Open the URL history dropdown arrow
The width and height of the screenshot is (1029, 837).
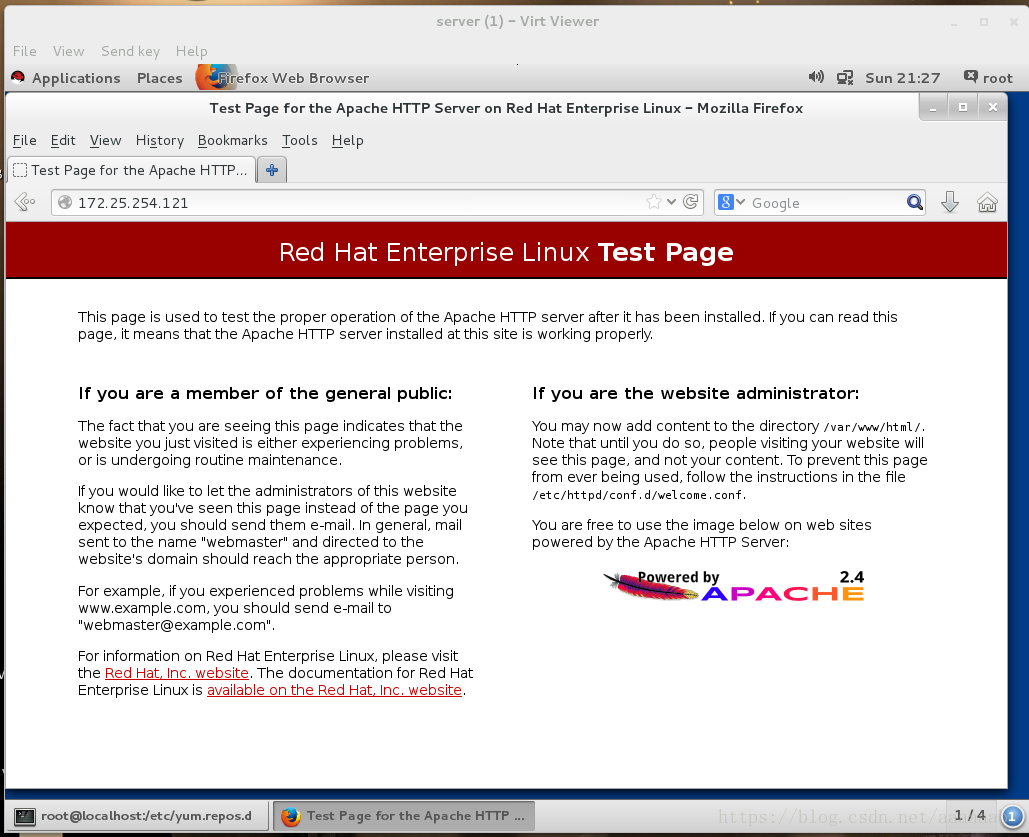(x=671, y=202)
